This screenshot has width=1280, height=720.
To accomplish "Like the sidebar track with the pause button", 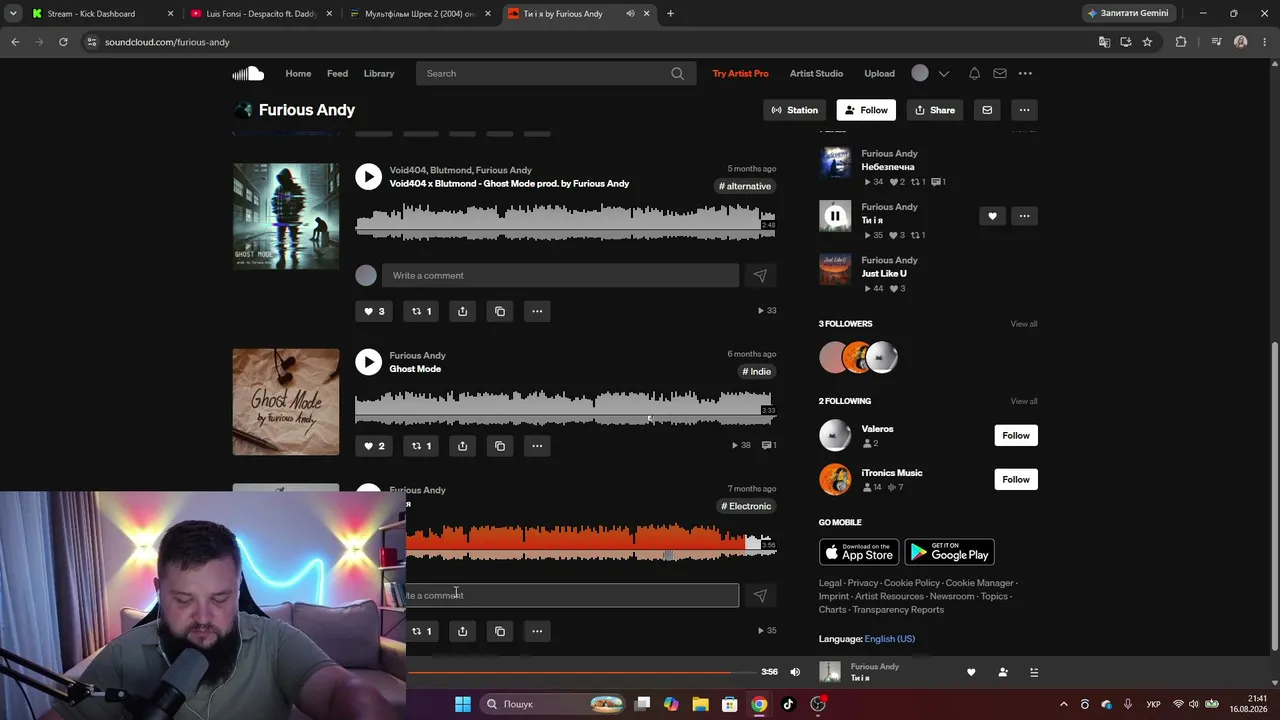I will (x=992, y=216).
